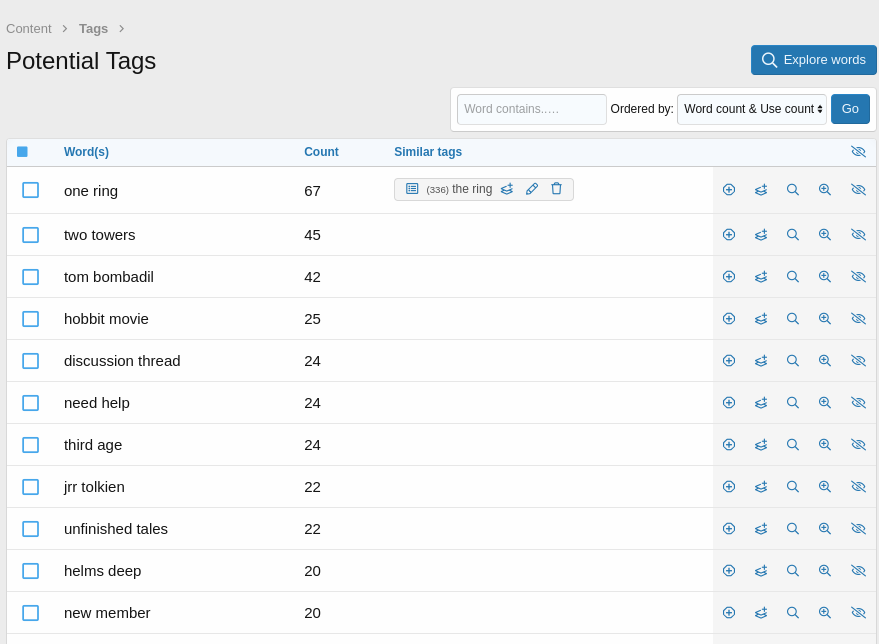Click the layers-plus icon in 'two towers' row
The height and width of the screenshot is (644, 879).
pos(761,235)
